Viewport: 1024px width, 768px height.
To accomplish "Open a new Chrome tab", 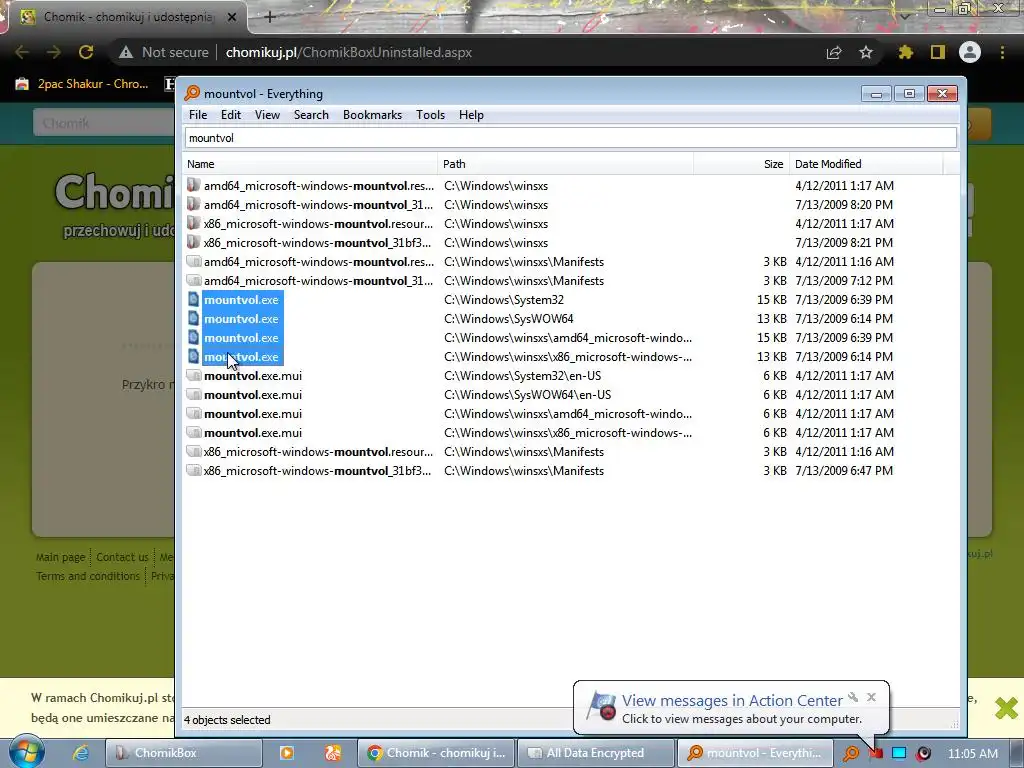I will click(270, 17).
